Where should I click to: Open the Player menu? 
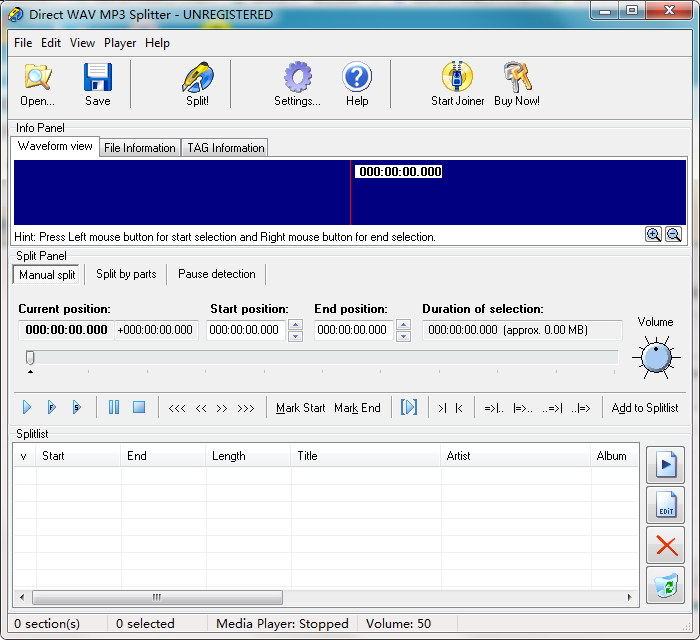click(120, 43)
